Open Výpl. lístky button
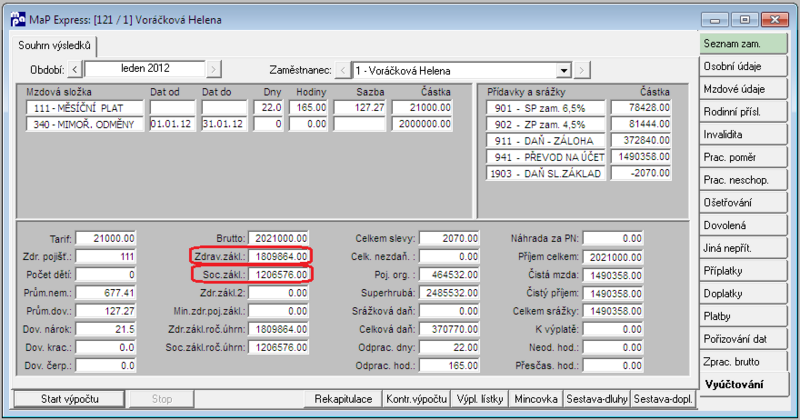Screen dimensions: 800x420 pyautogui.click(x=480, y=399)
